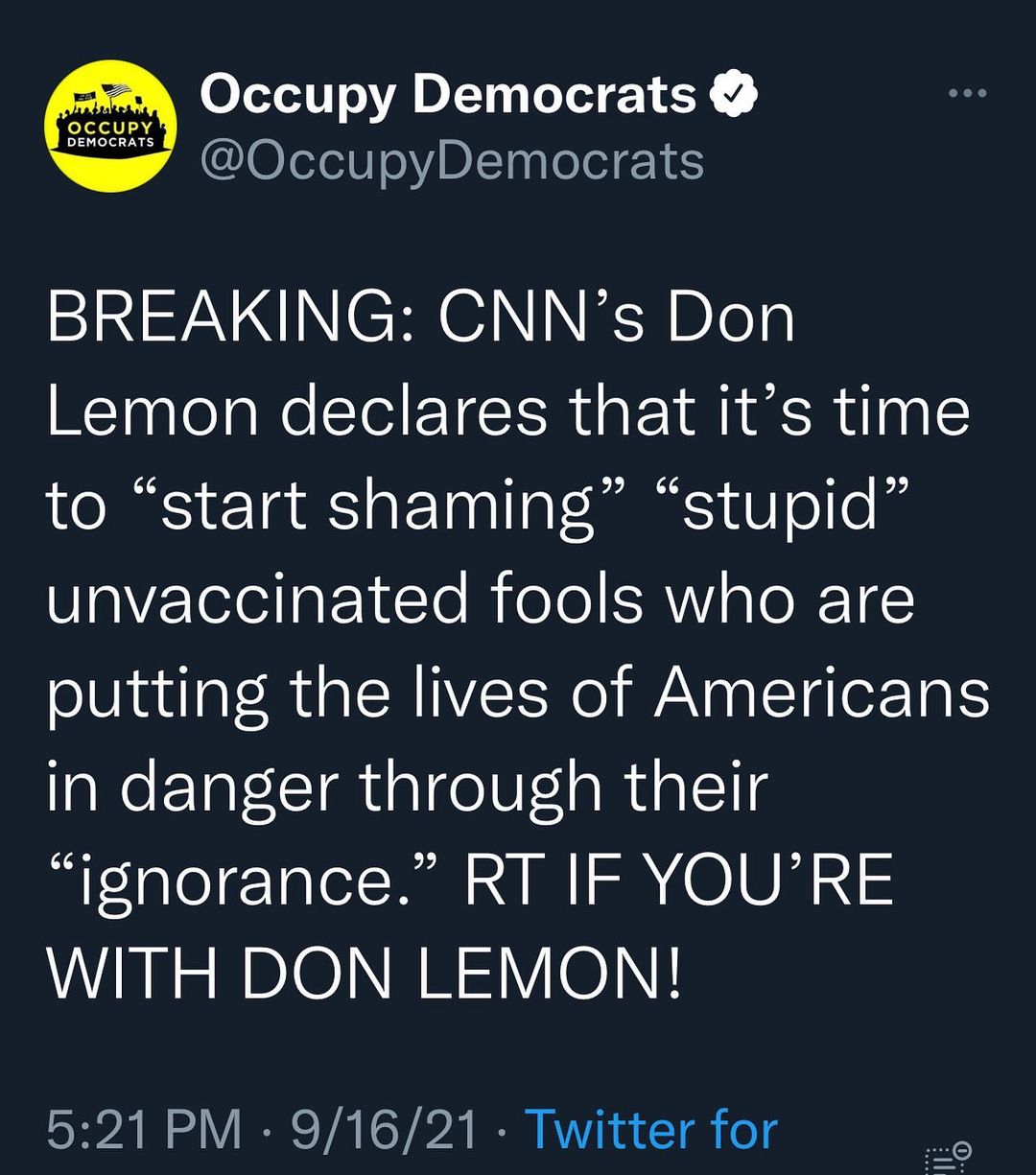Click the word "Americans" in the tweet
The image size is (1036, 1175).
click(821, 693)
